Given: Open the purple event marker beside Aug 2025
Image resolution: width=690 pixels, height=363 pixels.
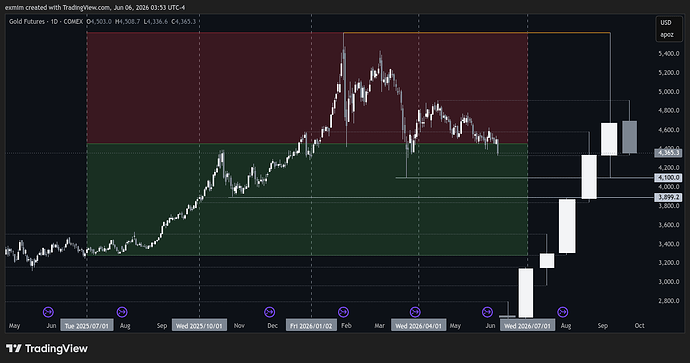Looking at the screenshot, I should 122,312.
